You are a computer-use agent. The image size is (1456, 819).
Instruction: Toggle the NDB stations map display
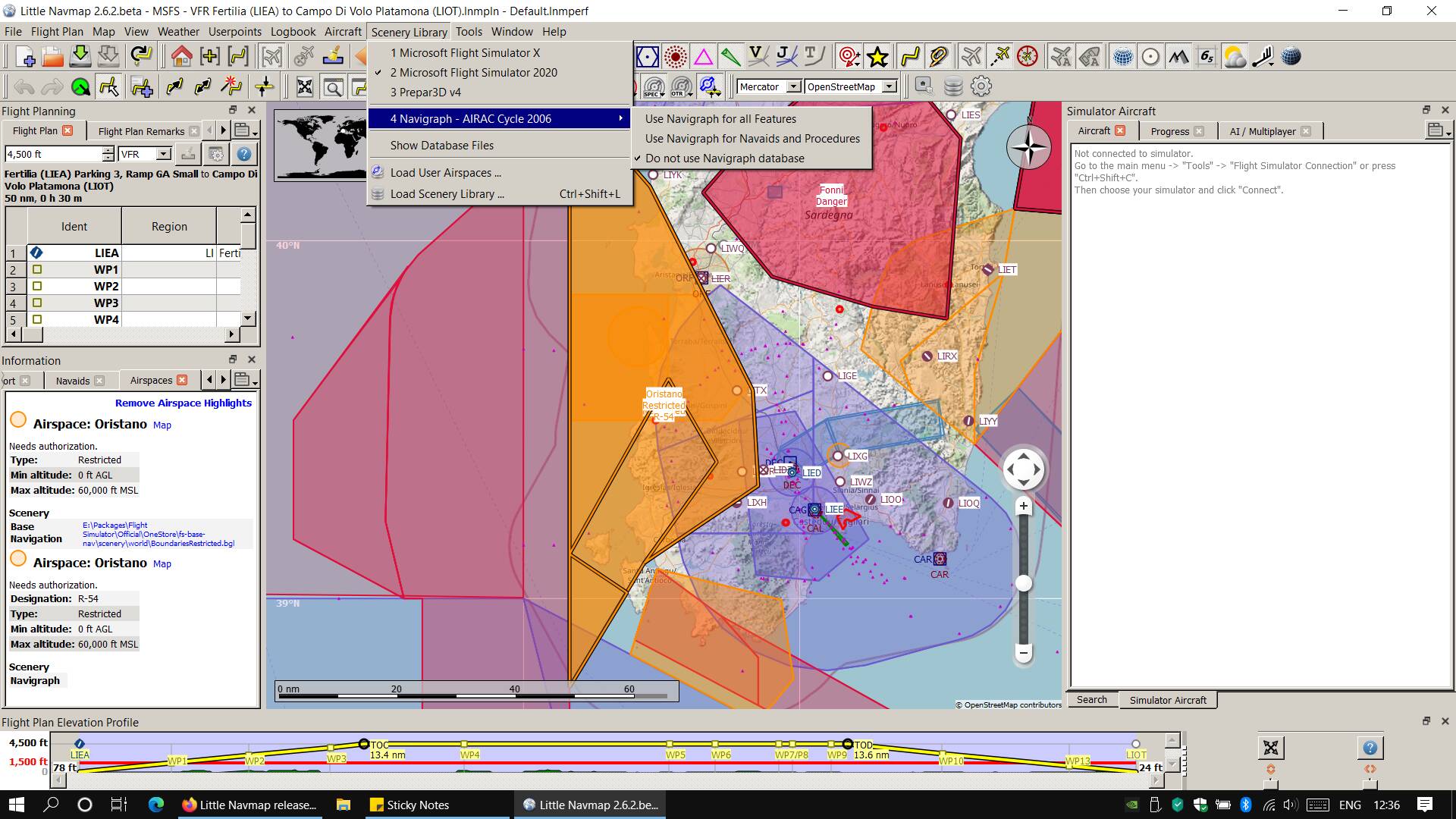[x=675, y=57]
